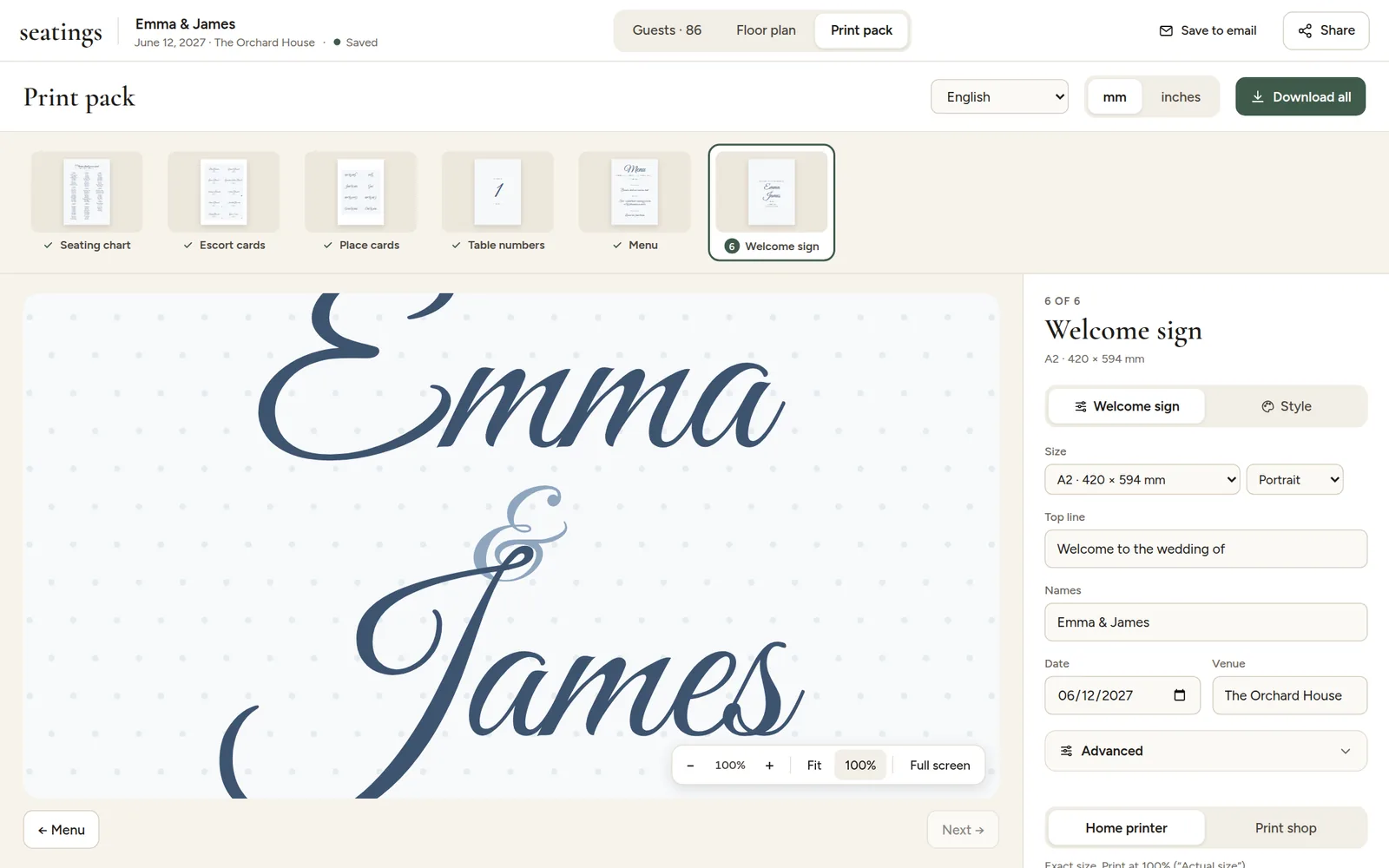Select the Welcome sign settings tab
Screen dimensions: 1389x868
click(1126, 406)
